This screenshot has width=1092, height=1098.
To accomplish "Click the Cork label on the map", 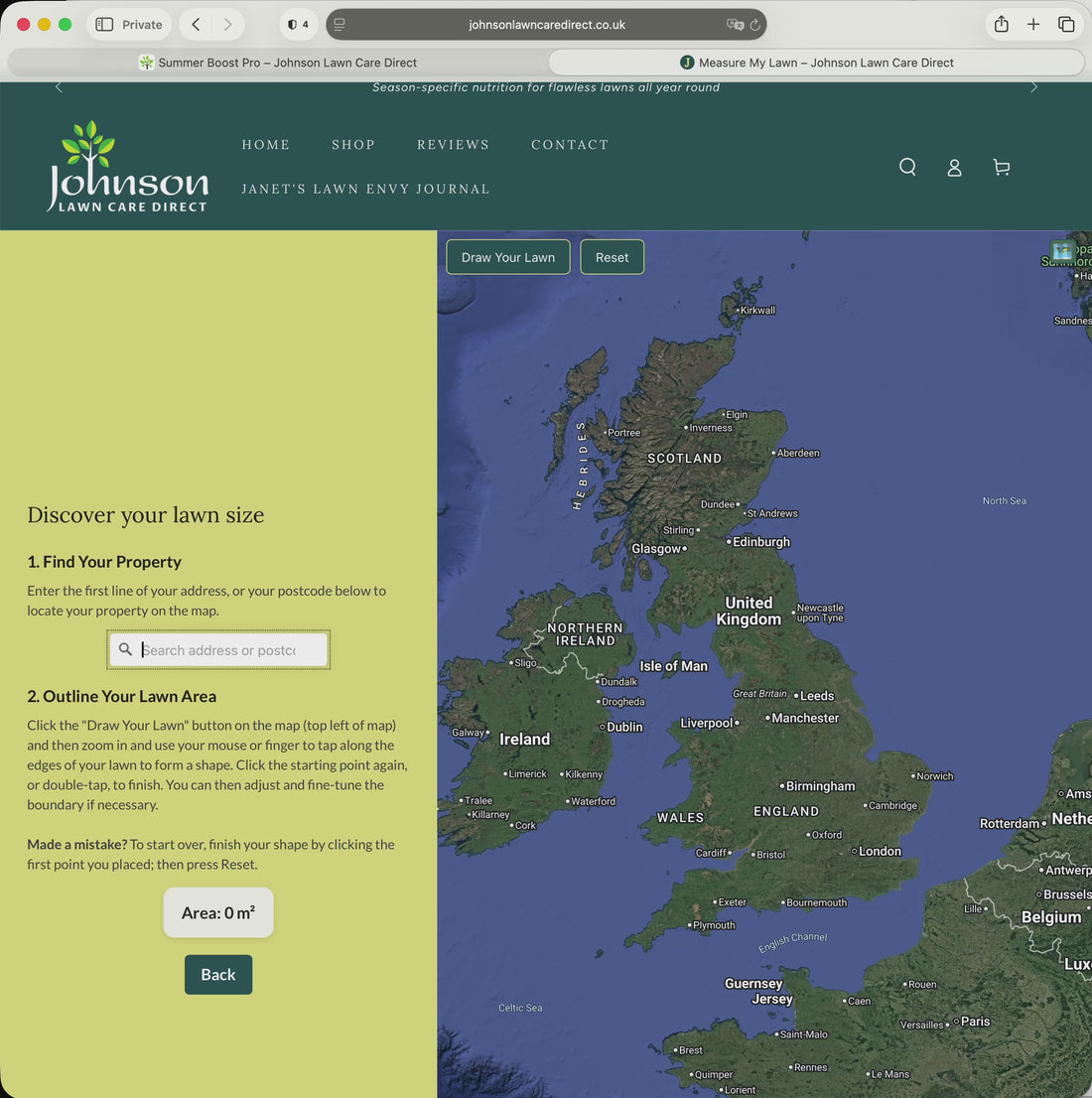I will [525, 826].
